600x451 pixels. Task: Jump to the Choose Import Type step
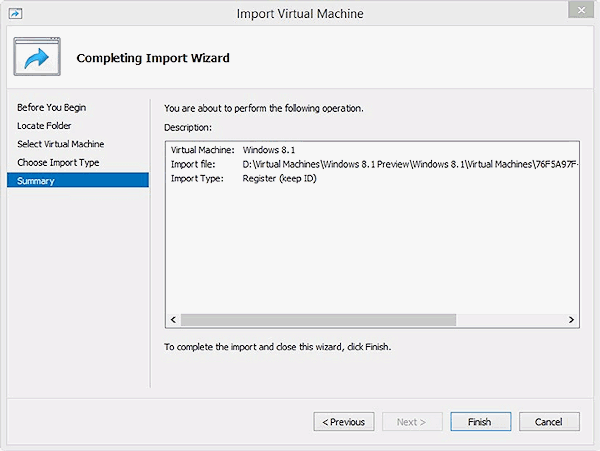[x=58, y=162]
